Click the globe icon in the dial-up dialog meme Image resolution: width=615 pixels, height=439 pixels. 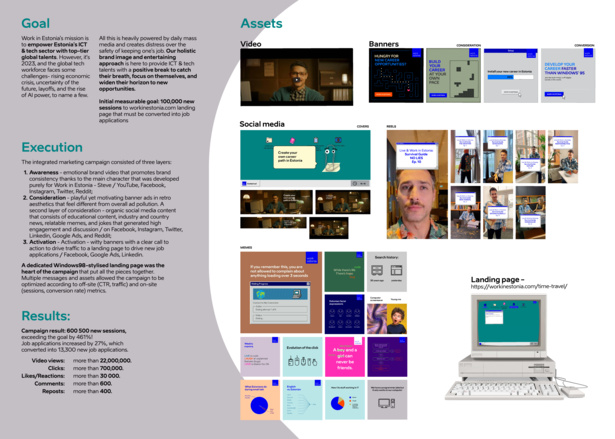coord(260,293)
